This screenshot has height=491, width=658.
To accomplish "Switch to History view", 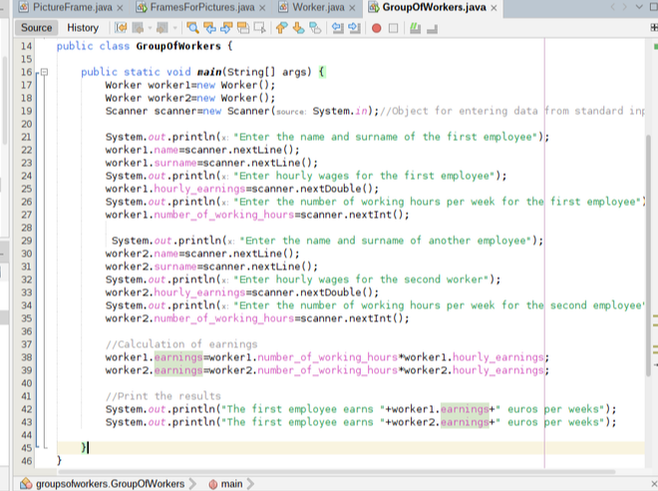I will pos(83,28).
